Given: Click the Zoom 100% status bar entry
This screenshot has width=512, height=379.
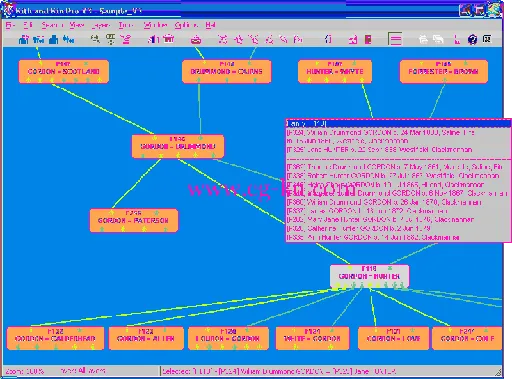Looking at the screenshot, I should 25,371.
